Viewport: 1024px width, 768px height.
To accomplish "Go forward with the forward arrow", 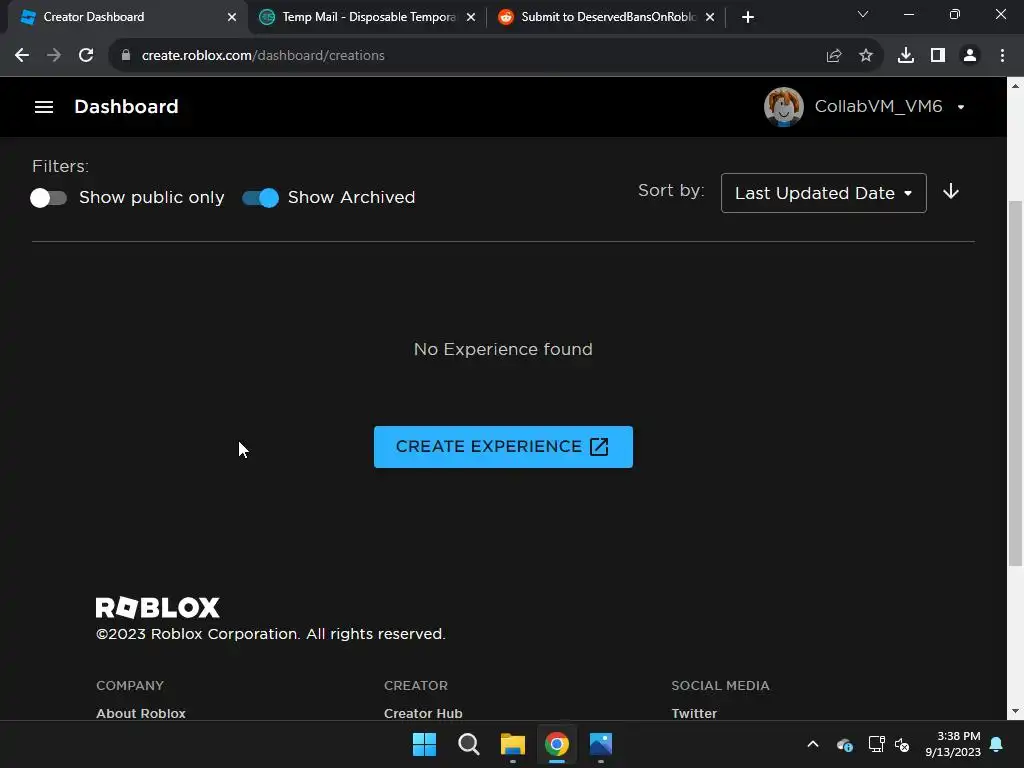I will point(54,56).
